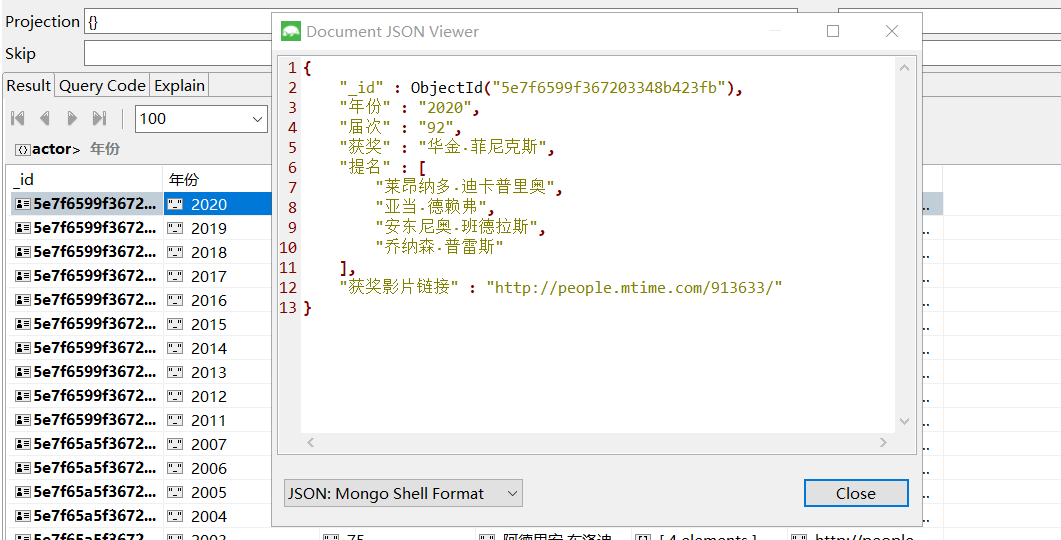1061x540 pixels.
Task: Click the horizontal scroll left arrow in JSON Viewer
Action: pos(311,443)
